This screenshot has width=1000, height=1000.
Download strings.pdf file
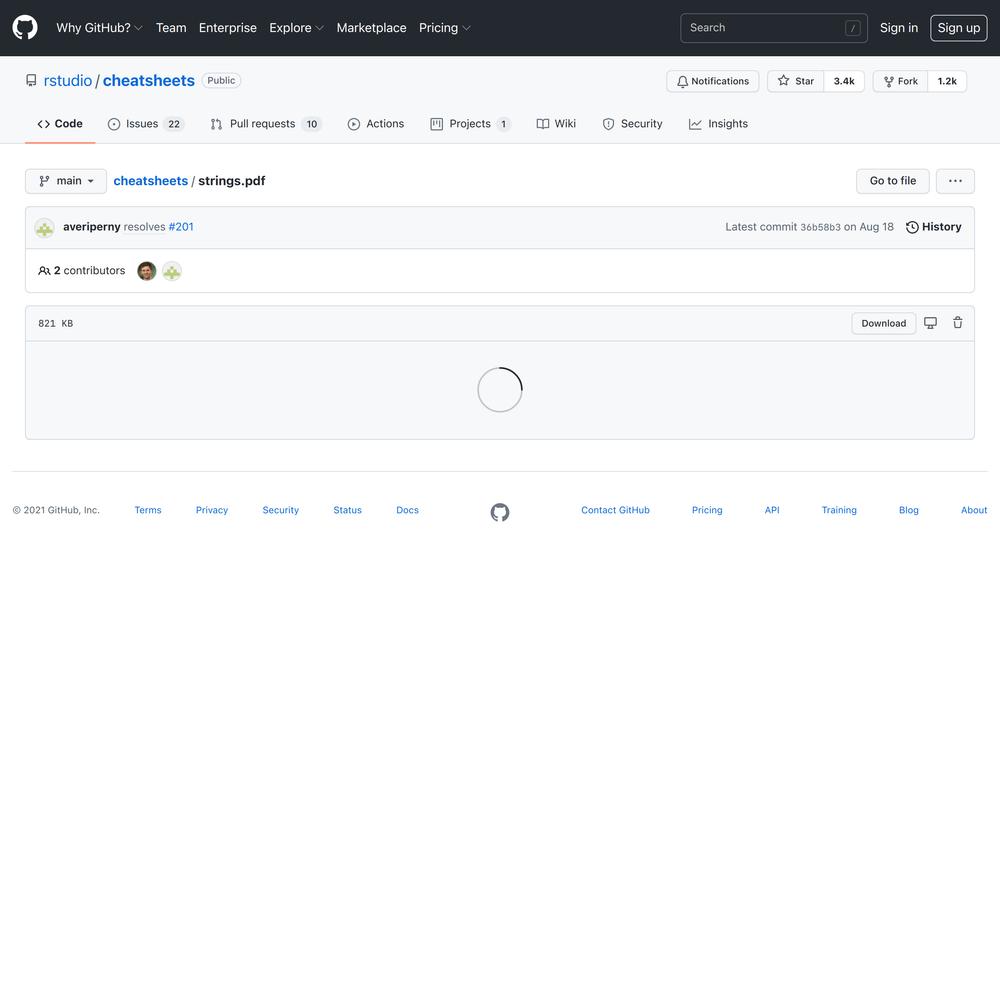point(883,323)
